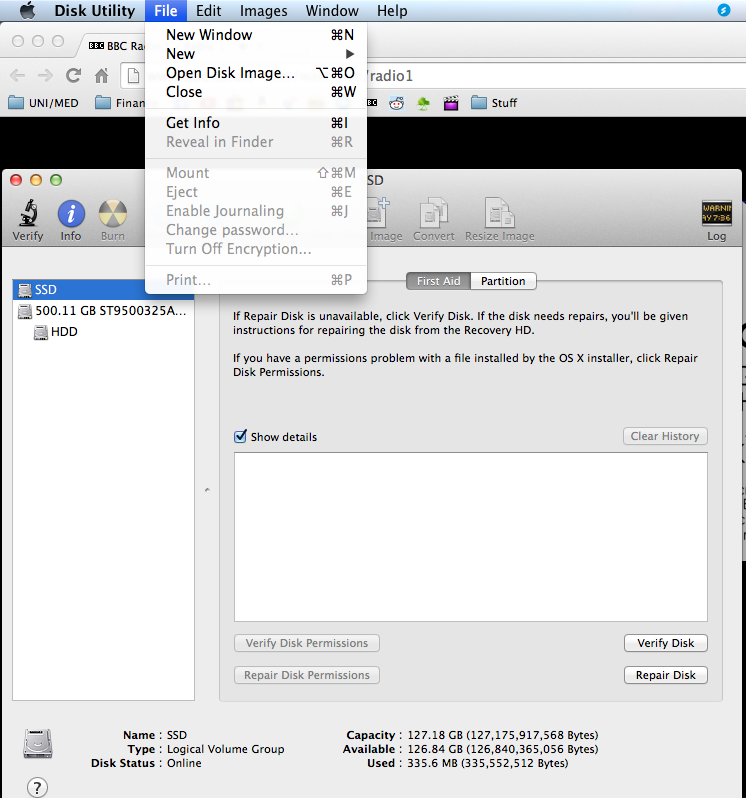The height and width of the screenshot is (798, 746).
Task: Click the SSD drive icon in info footer
Action: [38, 744]
